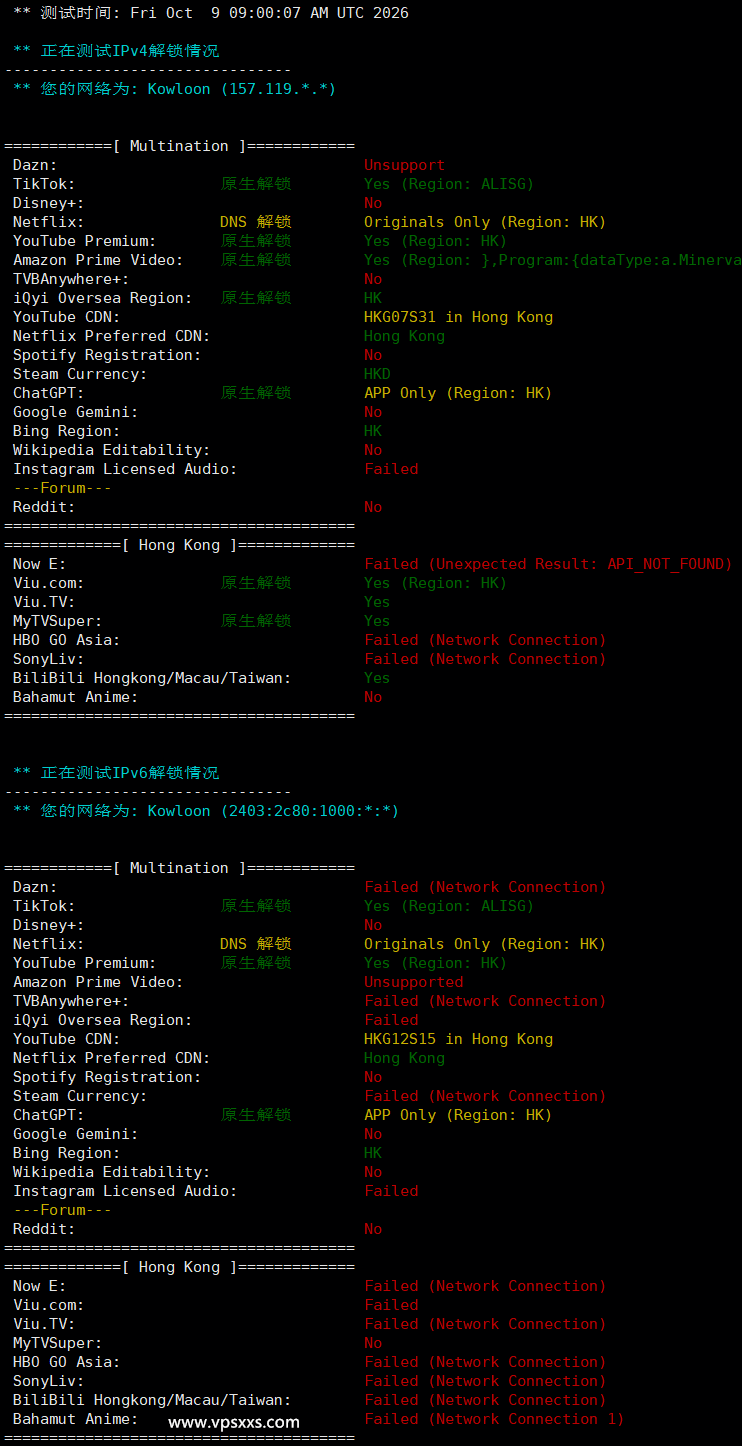Screen dimensions: 742x1446
Task: Click the "[ Hong Kong ]" header in the IPv4 section
Action: [x=179, y=545]
